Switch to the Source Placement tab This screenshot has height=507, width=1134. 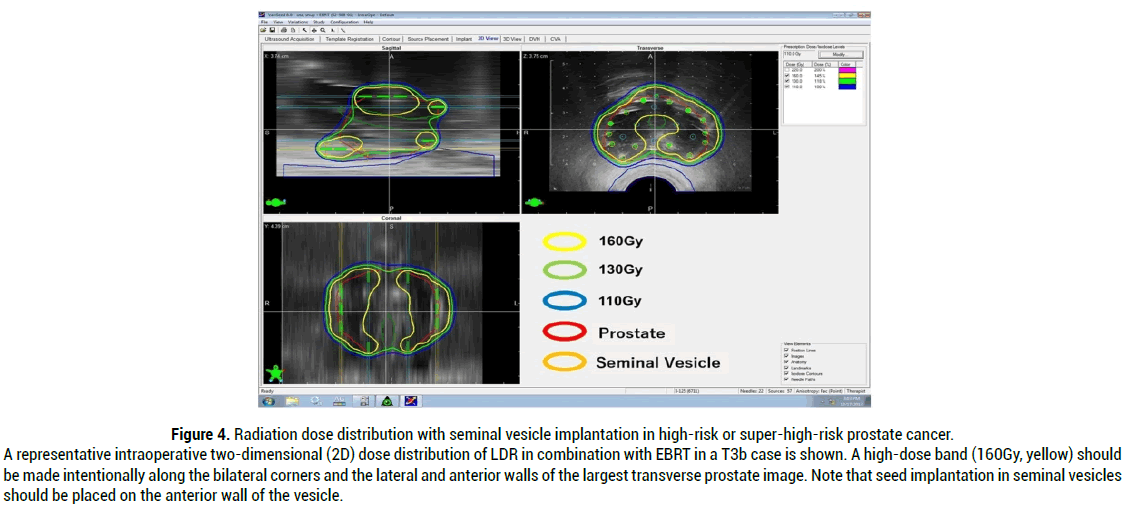coord(428,39)
